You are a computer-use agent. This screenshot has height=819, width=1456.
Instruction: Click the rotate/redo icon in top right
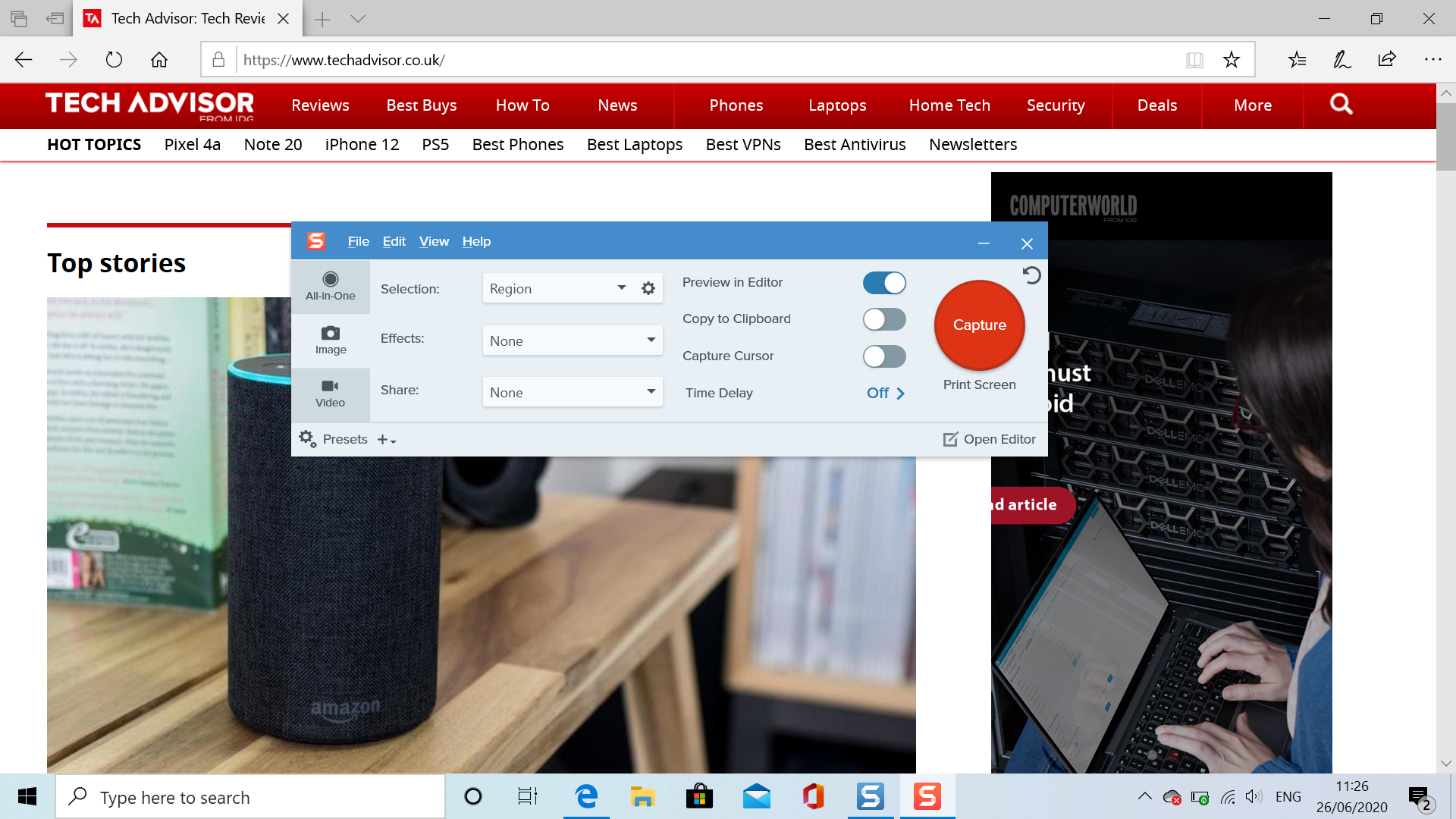1033,277
